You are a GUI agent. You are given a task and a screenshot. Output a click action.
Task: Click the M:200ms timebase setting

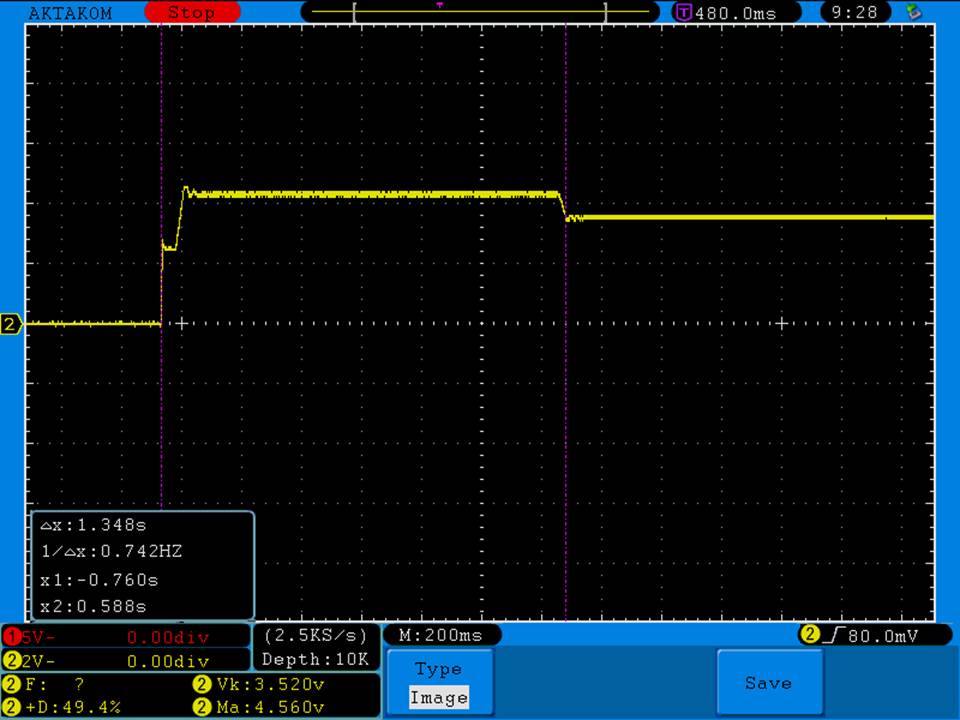point(441,636)
